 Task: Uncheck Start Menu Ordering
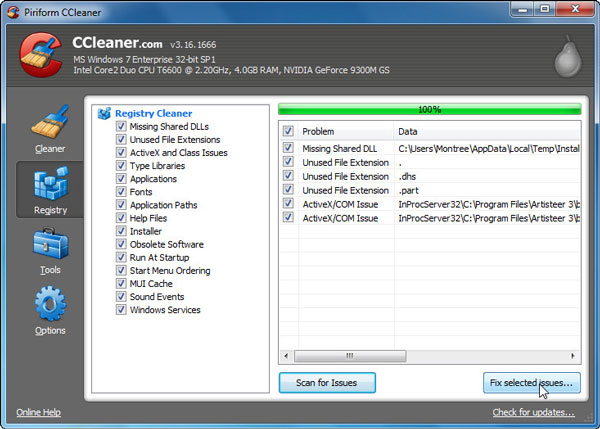pyautogui.click(x=121, y=270)
